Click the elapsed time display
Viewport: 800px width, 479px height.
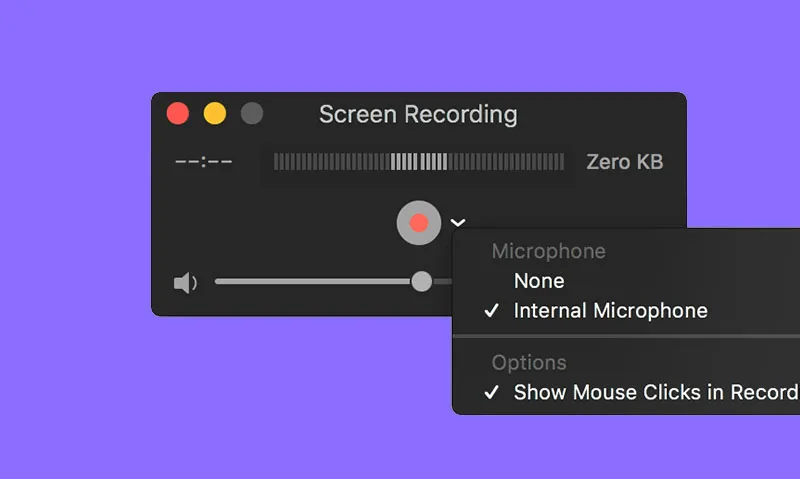[203, 162]
